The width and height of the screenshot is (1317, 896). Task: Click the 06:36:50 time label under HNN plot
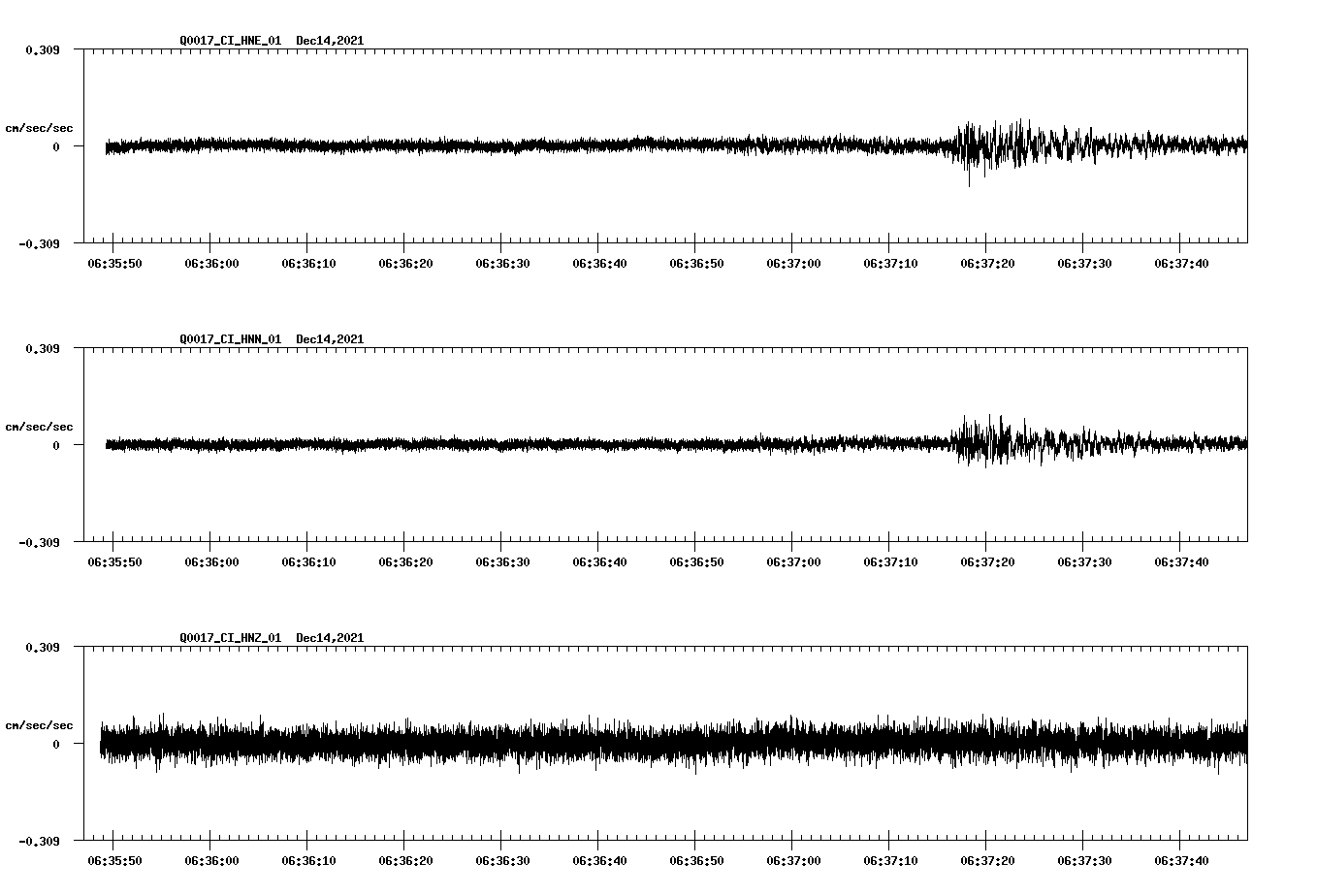tap(696, 562)
